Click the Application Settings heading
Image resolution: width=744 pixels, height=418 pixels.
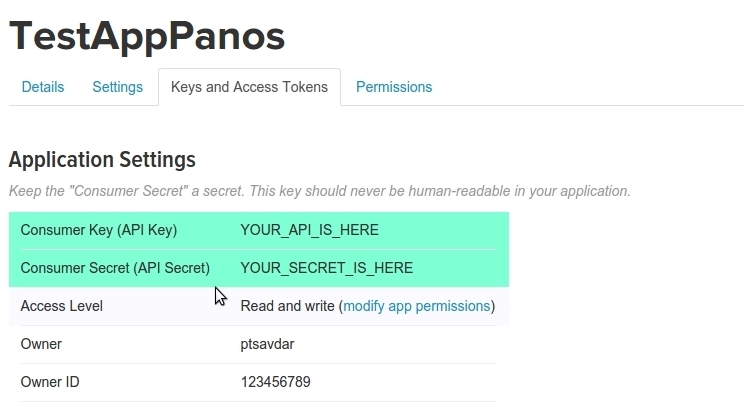(102, 160)
